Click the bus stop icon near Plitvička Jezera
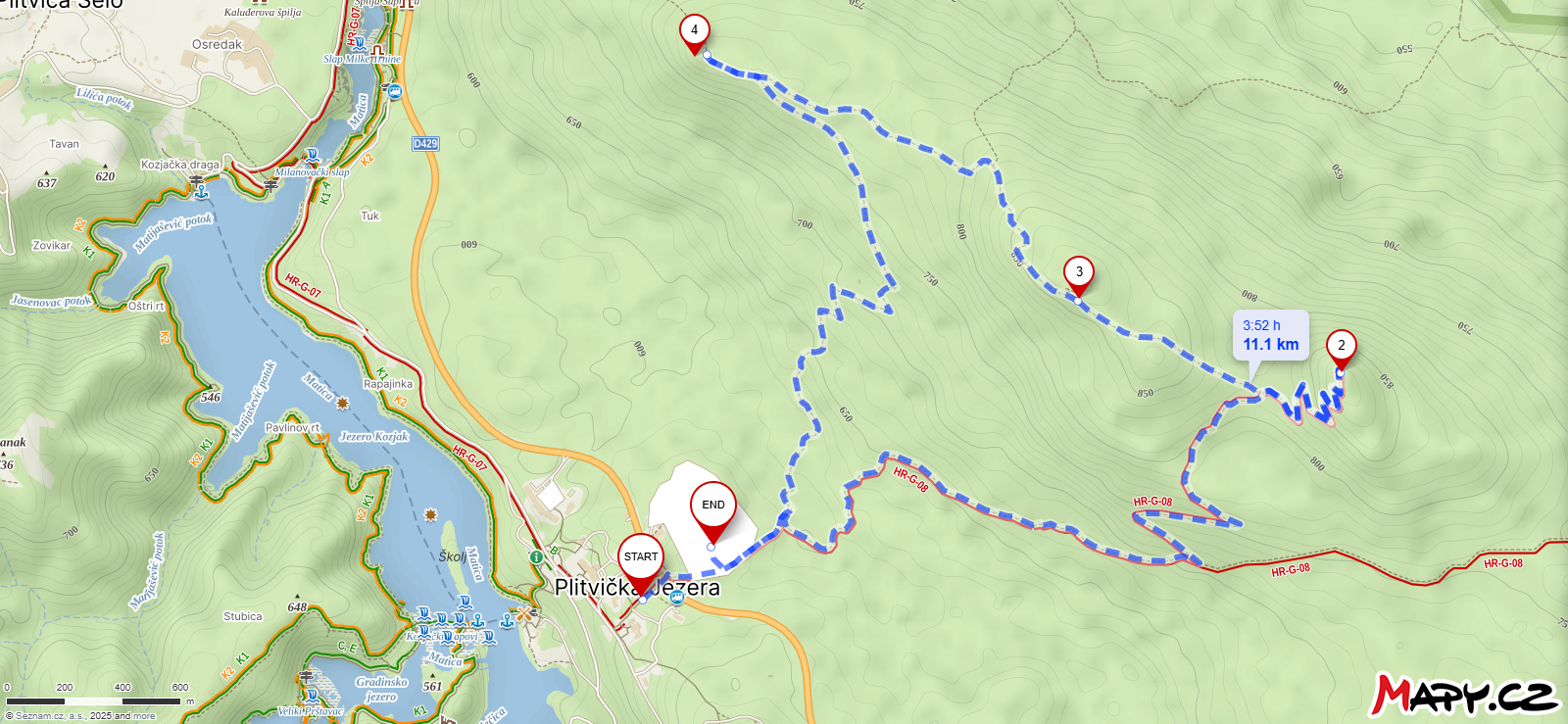This screenshot has width=1568, height=724. 677,597
